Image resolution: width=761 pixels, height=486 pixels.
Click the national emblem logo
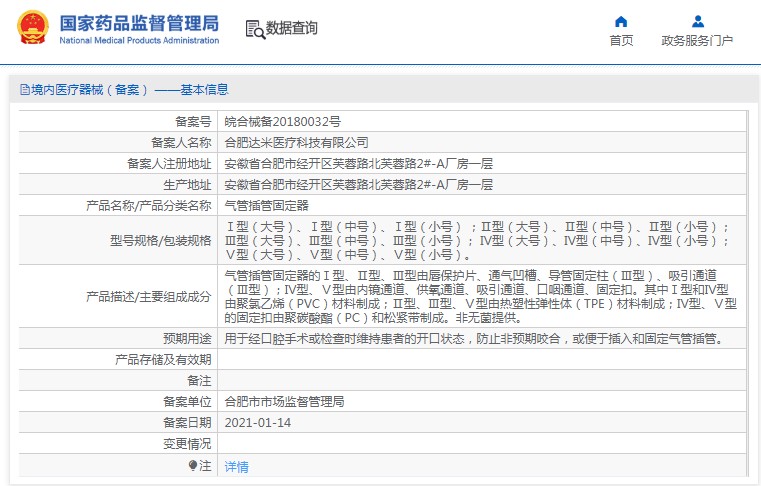[33, 28]
